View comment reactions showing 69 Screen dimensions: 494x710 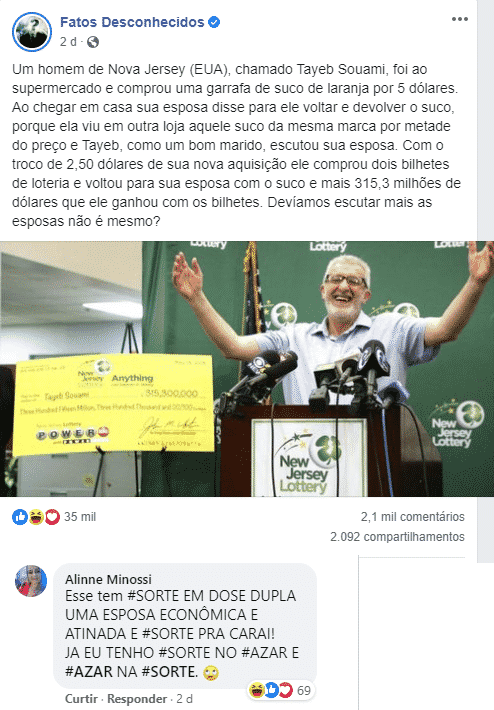click(x=280, y=690)
